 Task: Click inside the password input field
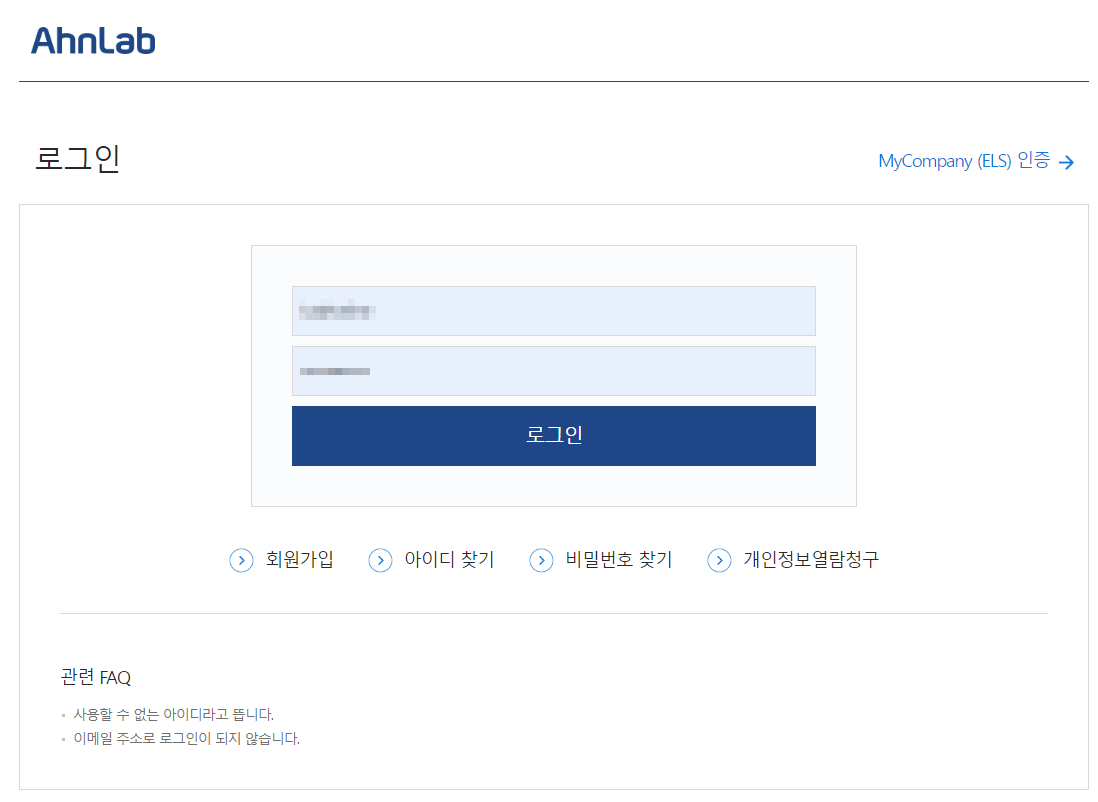point(553,371)
